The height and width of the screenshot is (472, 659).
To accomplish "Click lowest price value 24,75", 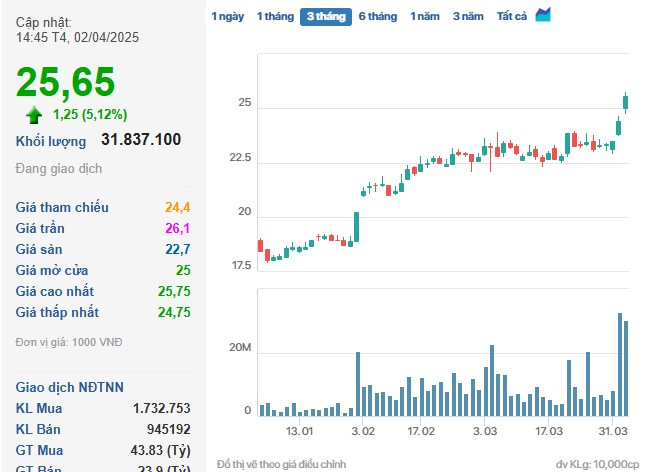I will [x=174, y=312].
